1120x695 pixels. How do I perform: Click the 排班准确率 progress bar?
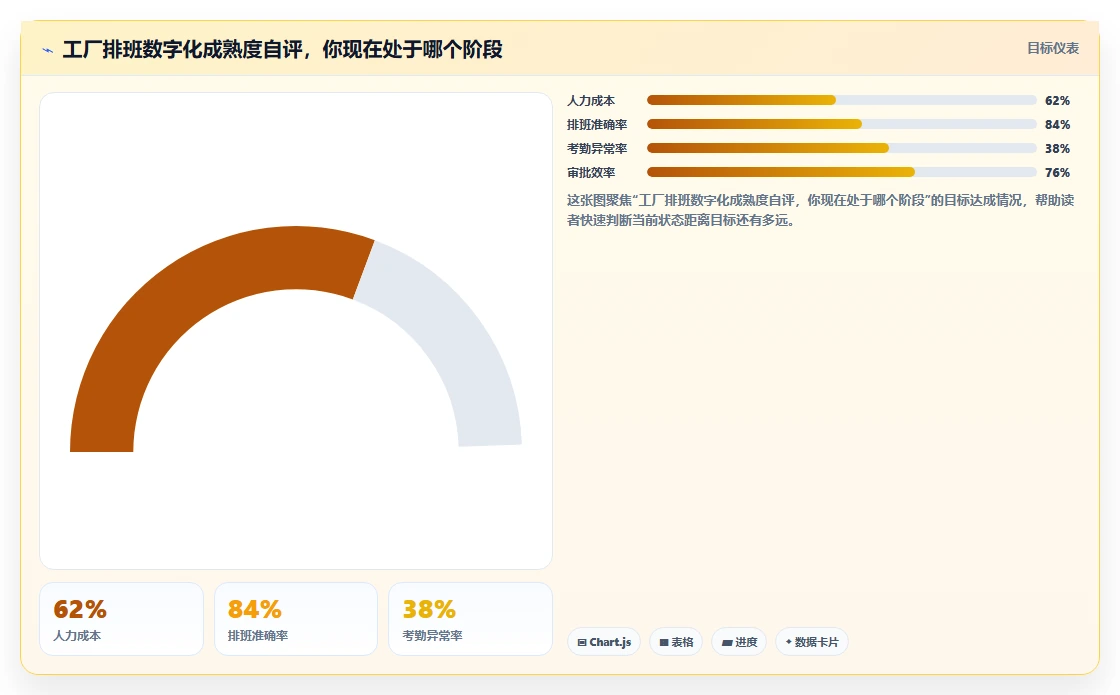pyautogui.click(x=841, y=124)
